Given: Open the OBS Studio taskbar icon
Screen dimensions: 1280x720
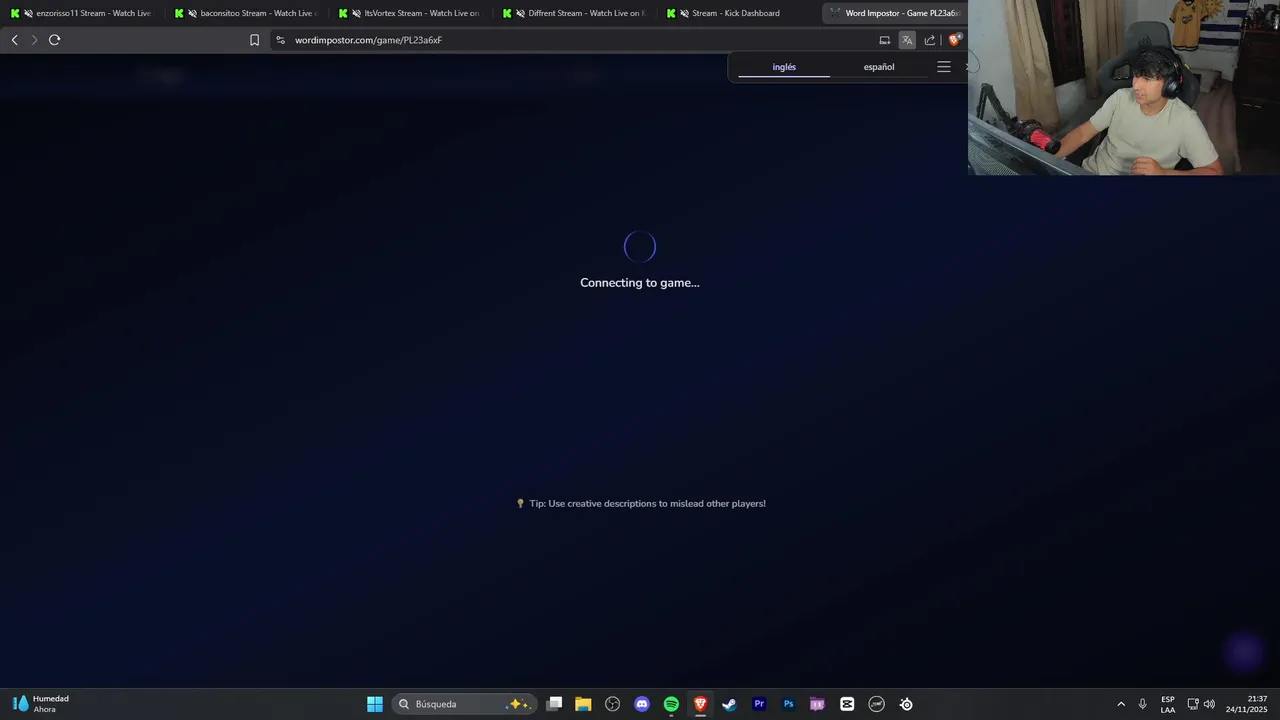Looking at the screenshot, I should [x=613, y=704].
